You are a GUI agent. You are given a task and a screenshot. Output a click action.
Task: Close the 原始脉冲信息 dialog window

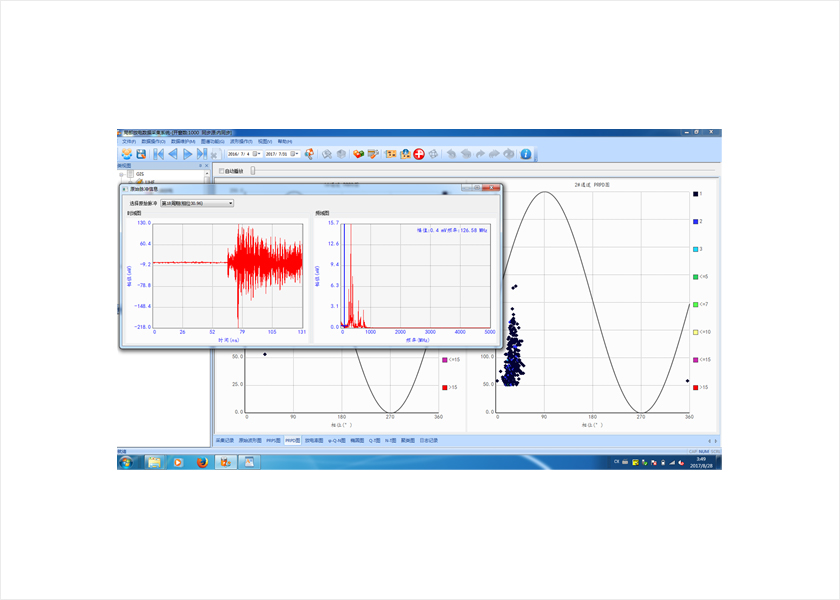(x=494, y=188)
